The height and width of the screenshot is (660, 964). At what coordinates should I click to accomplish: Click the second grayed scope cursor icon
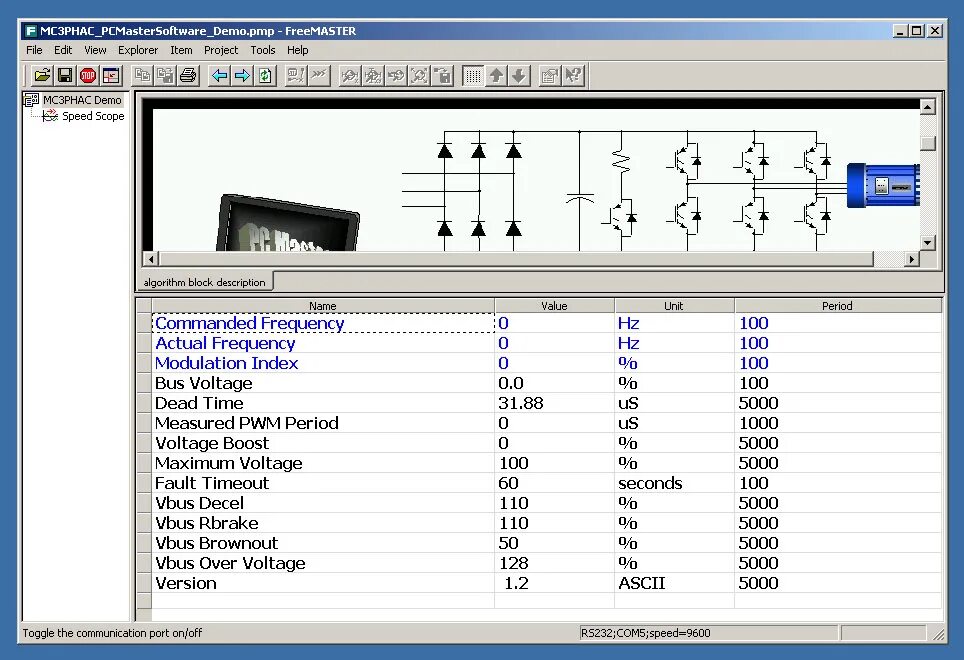pyautogui.click(x=373, y=76)
